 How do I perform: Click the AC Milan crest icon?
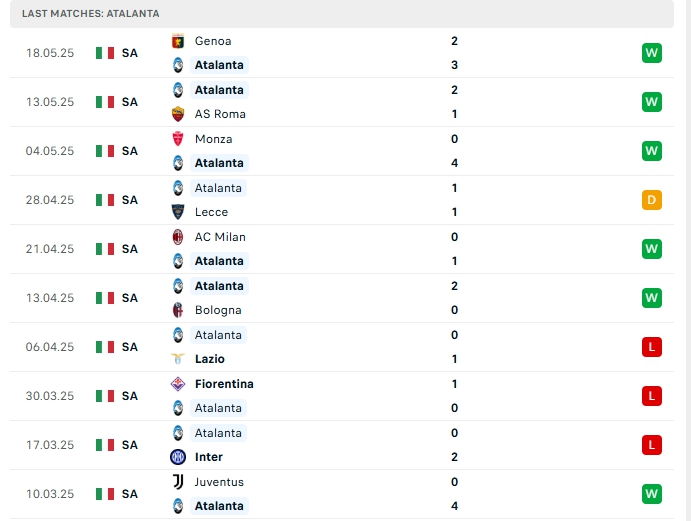(x=178, y=237)
